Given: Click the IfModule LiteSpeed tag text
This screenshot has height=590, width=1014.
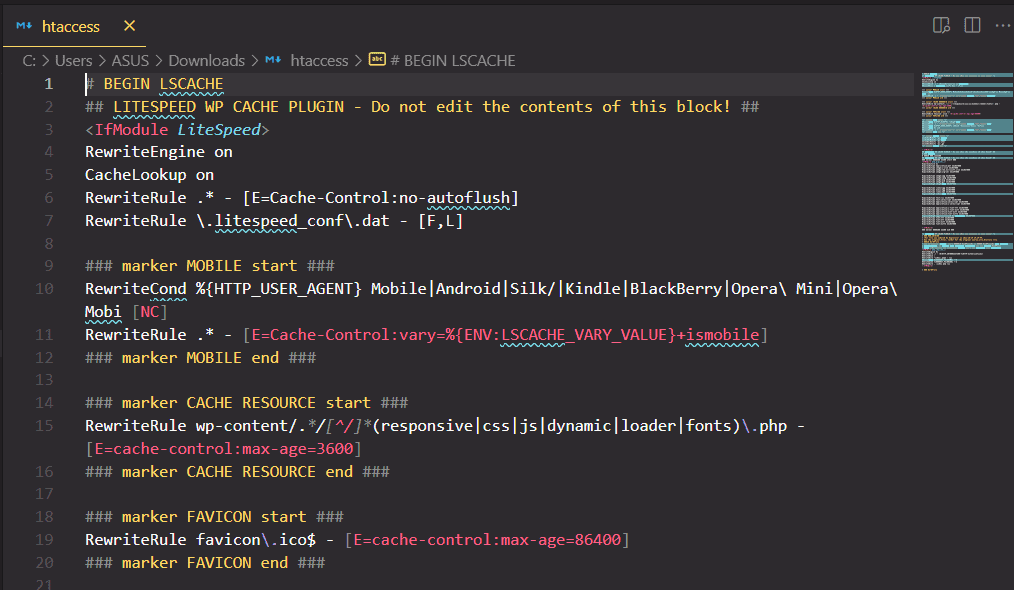Looking at the screenshot, I should [177, 129].
